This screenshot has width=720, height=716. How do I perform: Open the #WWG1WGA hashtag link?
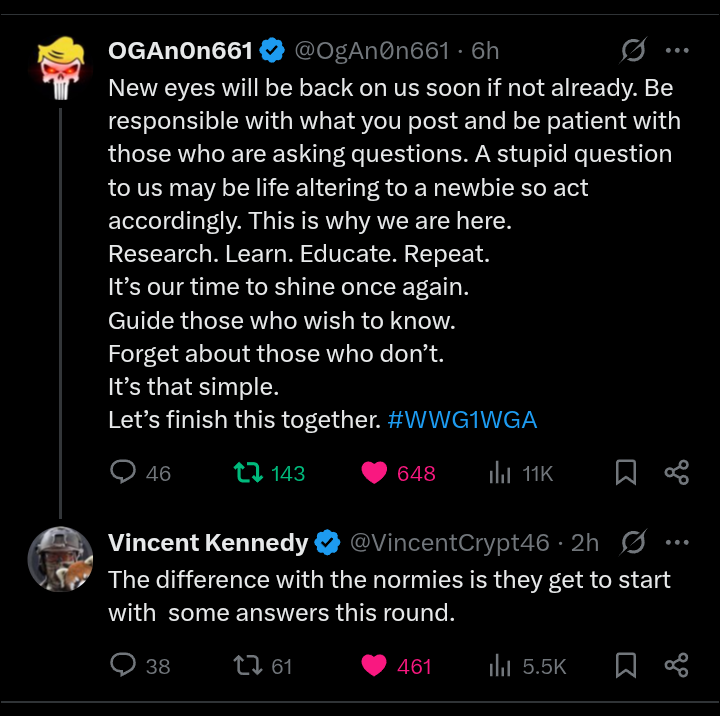click(462, 420)
